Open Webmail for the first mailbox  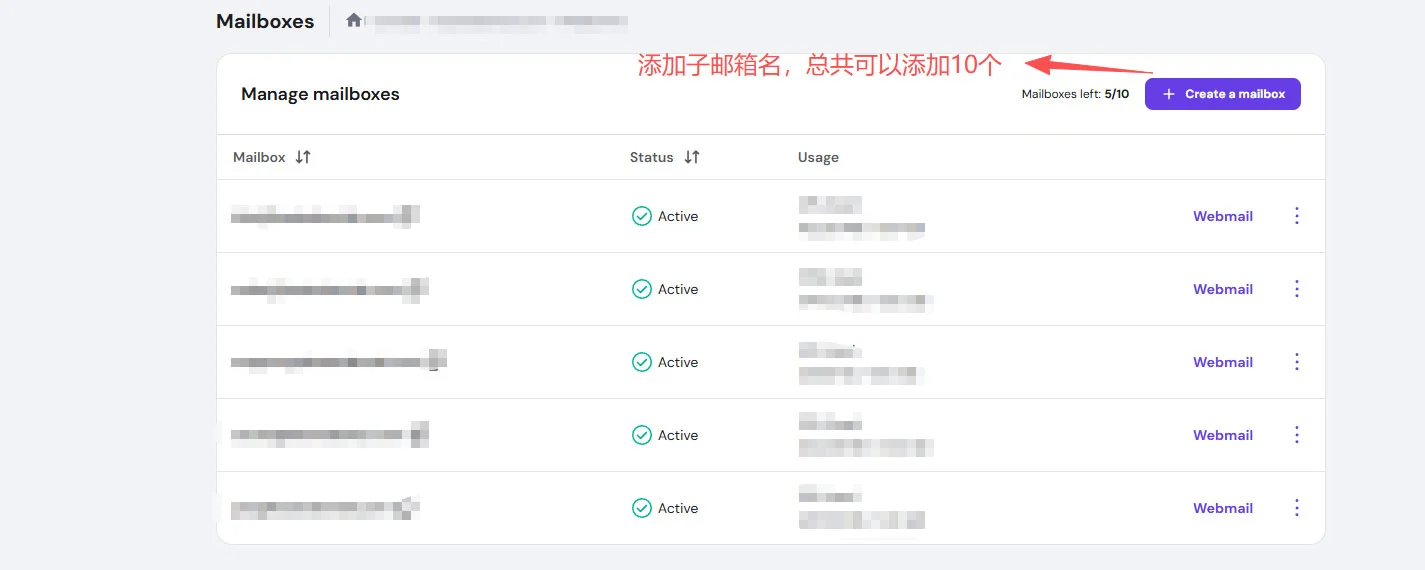coord(1222,216)
